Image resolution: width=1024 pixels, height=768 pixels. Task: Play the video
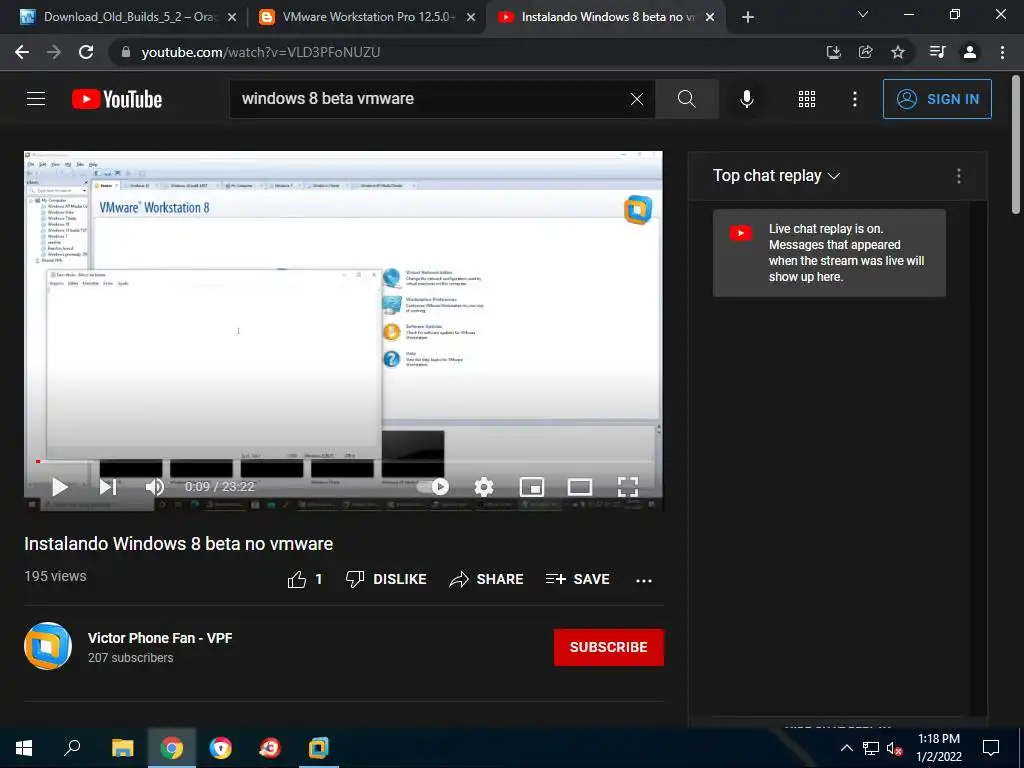point(59,487)
